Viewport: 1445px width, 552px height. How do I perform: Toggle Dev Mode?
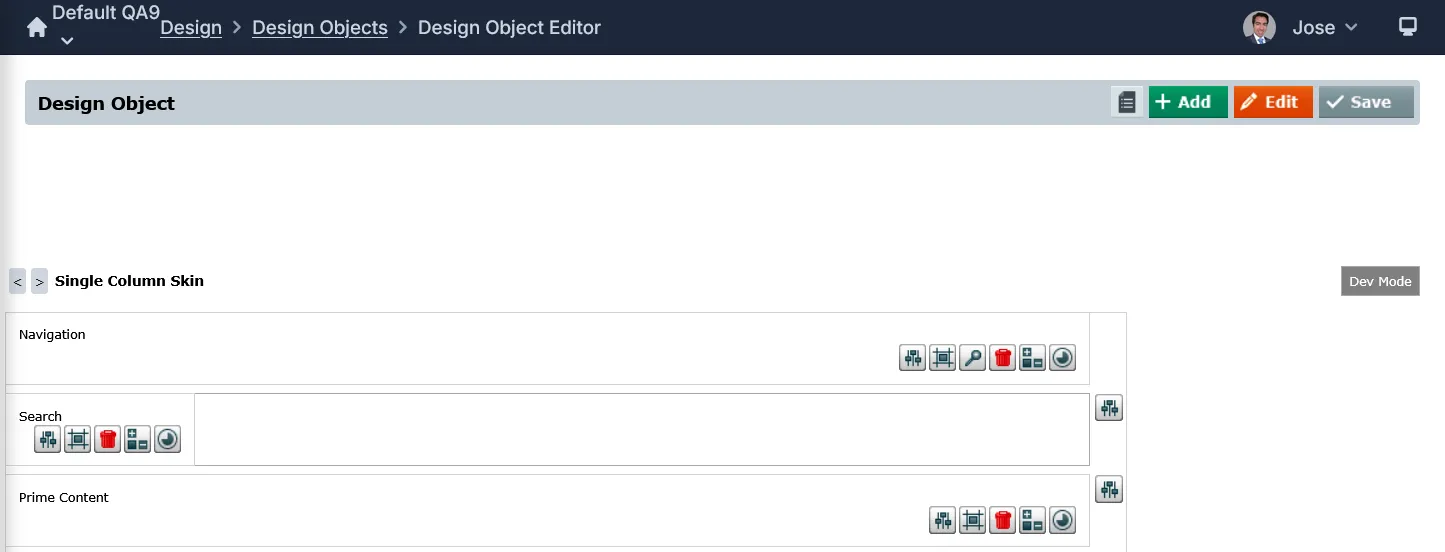(1380, 281)
